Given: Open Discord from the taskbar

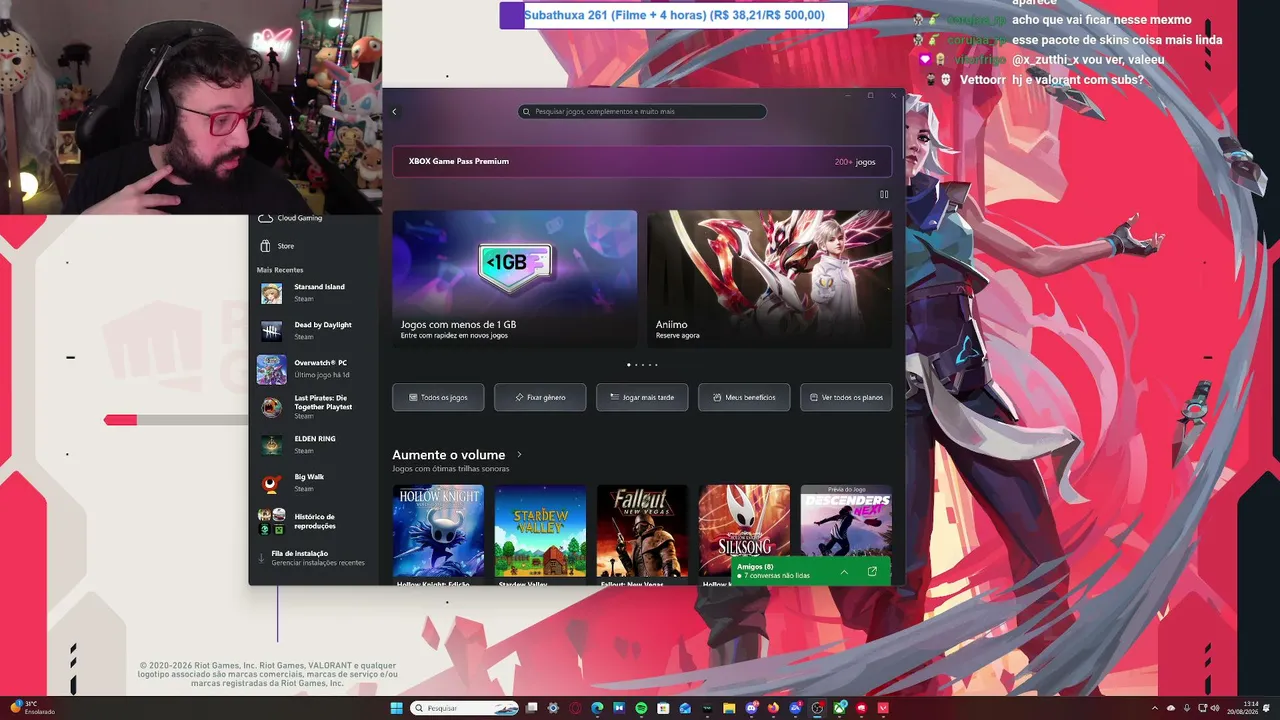Looking at the screenshot, I should coord(751,708).
